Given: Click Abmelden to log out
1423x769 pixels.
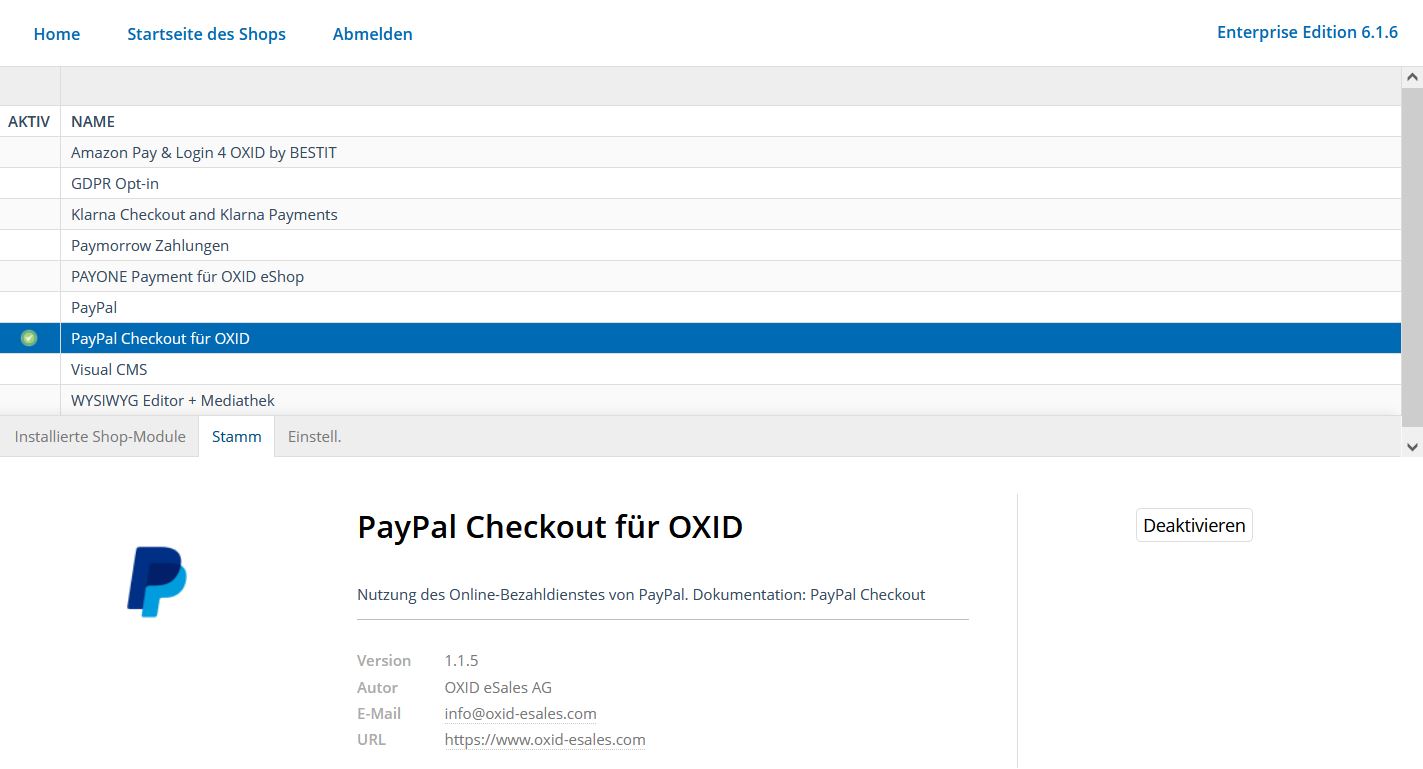Looking at the screenshot, I should point(372,34).
